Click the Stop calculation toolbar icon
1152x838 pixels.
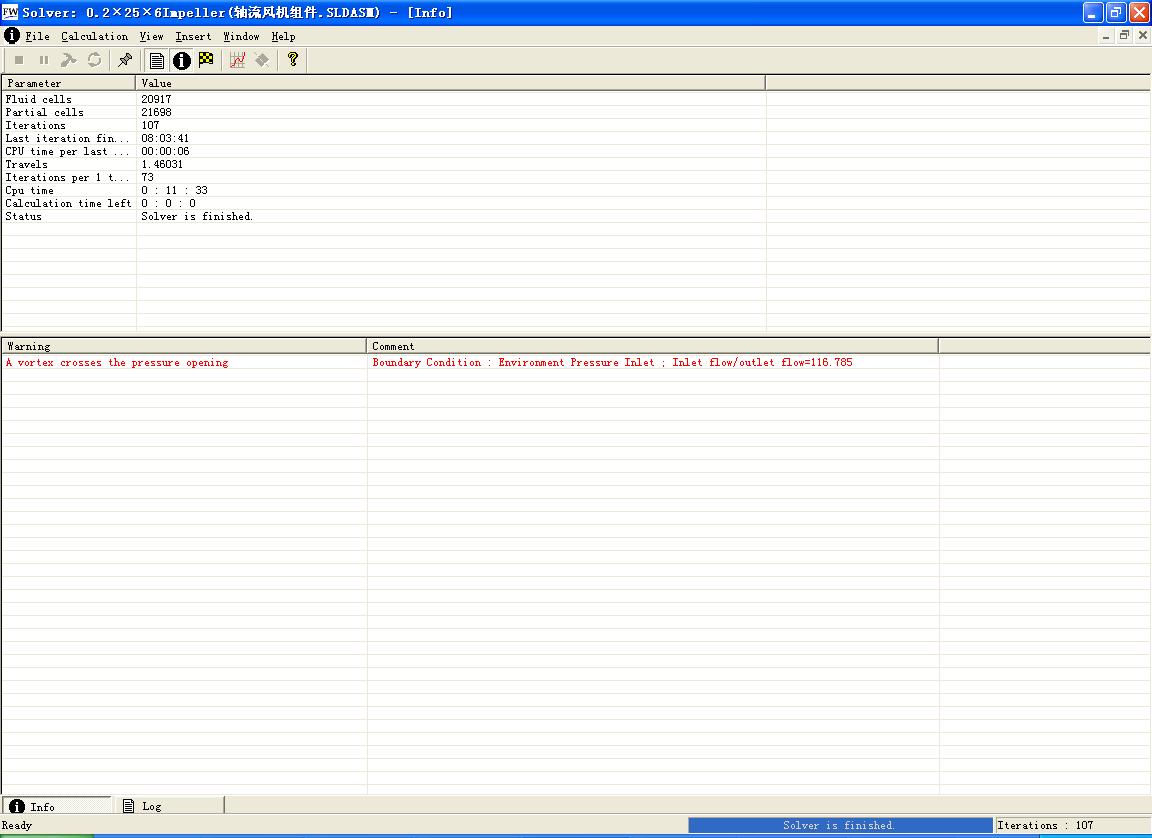tap(19, 60)
